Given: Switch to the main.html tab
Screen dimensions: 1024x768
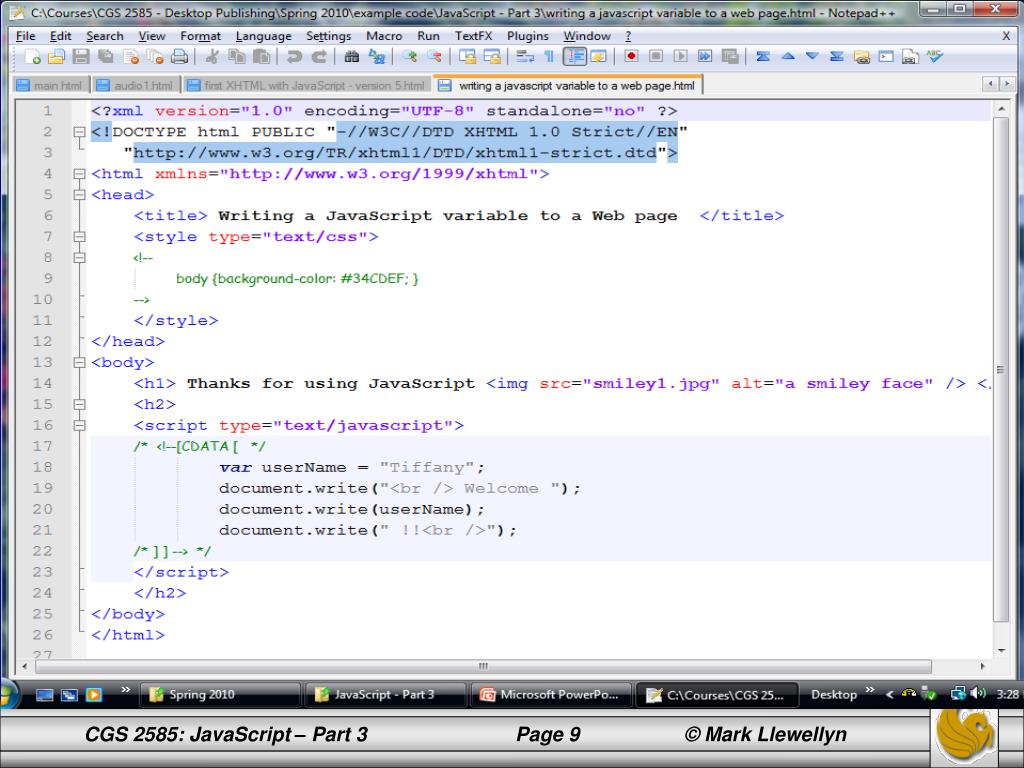Looking at the screenshot, I should tap(51, 86).
